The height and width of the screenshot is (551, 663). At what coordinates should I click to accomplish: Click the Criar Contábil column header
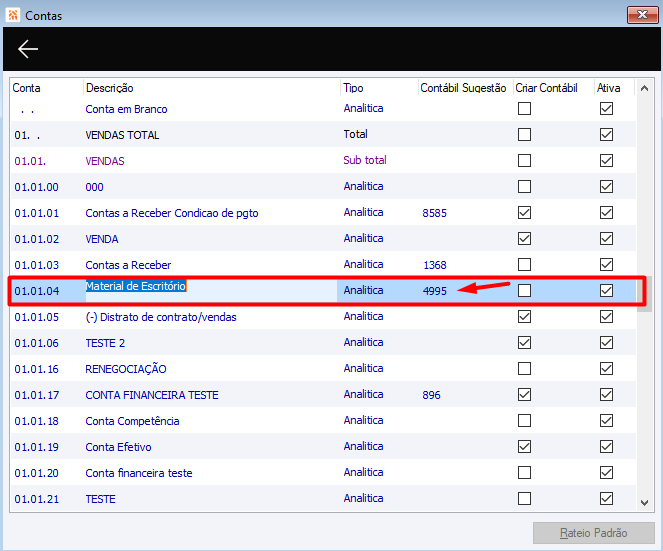pyautogui.click(x=546, y=88)
